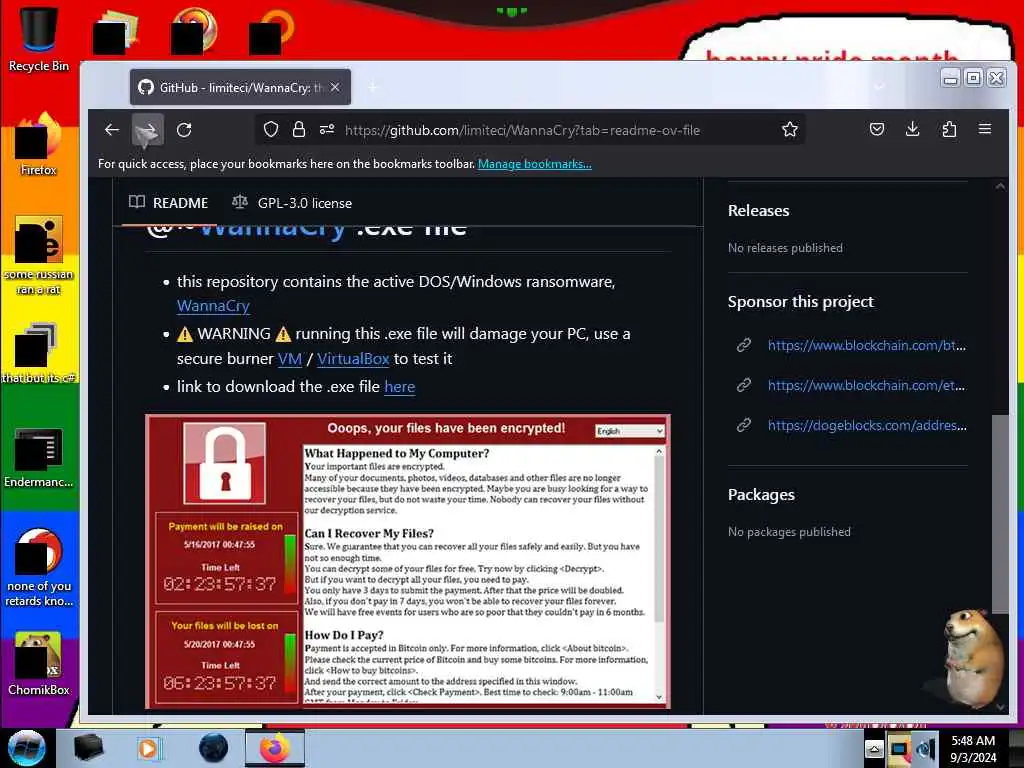
Task: Select the GitHub - limiteci/WannaCry tab
Action: tap(240, 87)
